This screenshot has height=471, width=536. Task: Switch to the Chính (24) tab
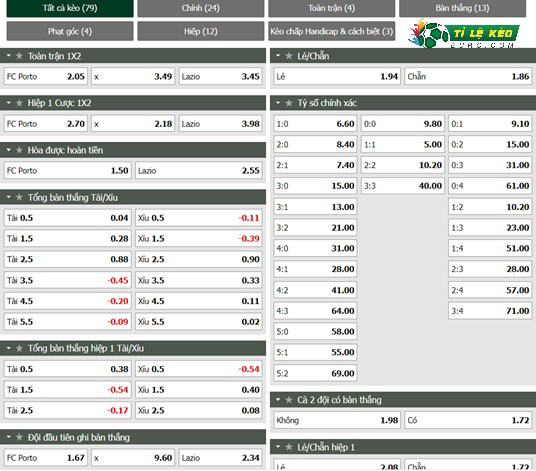click(x=201, y=8)
